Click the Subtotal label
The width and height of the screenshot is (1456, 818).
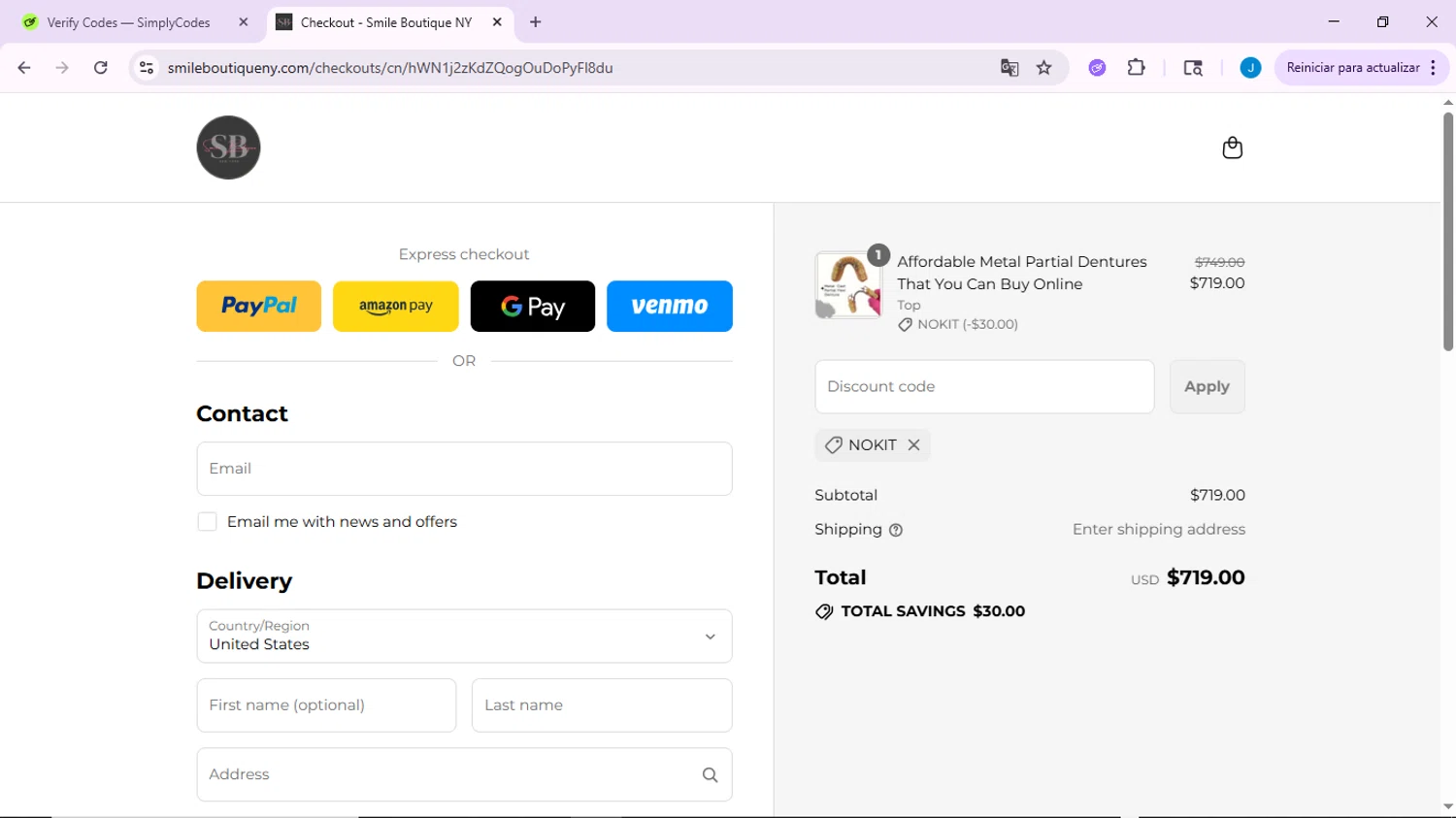pos(846,495)
